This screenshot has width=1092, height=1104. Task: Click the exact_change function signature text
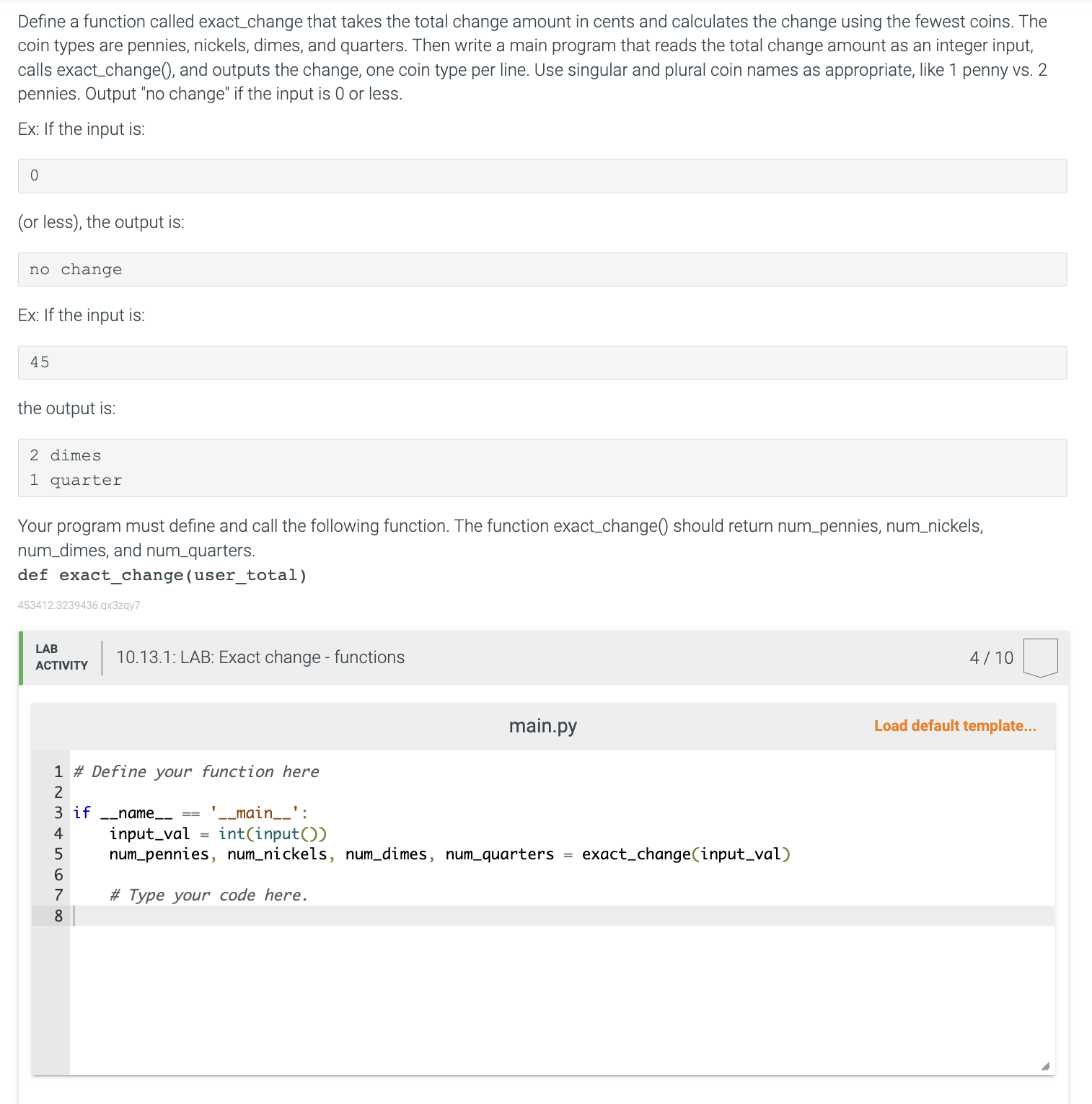(x=162, y=574)
